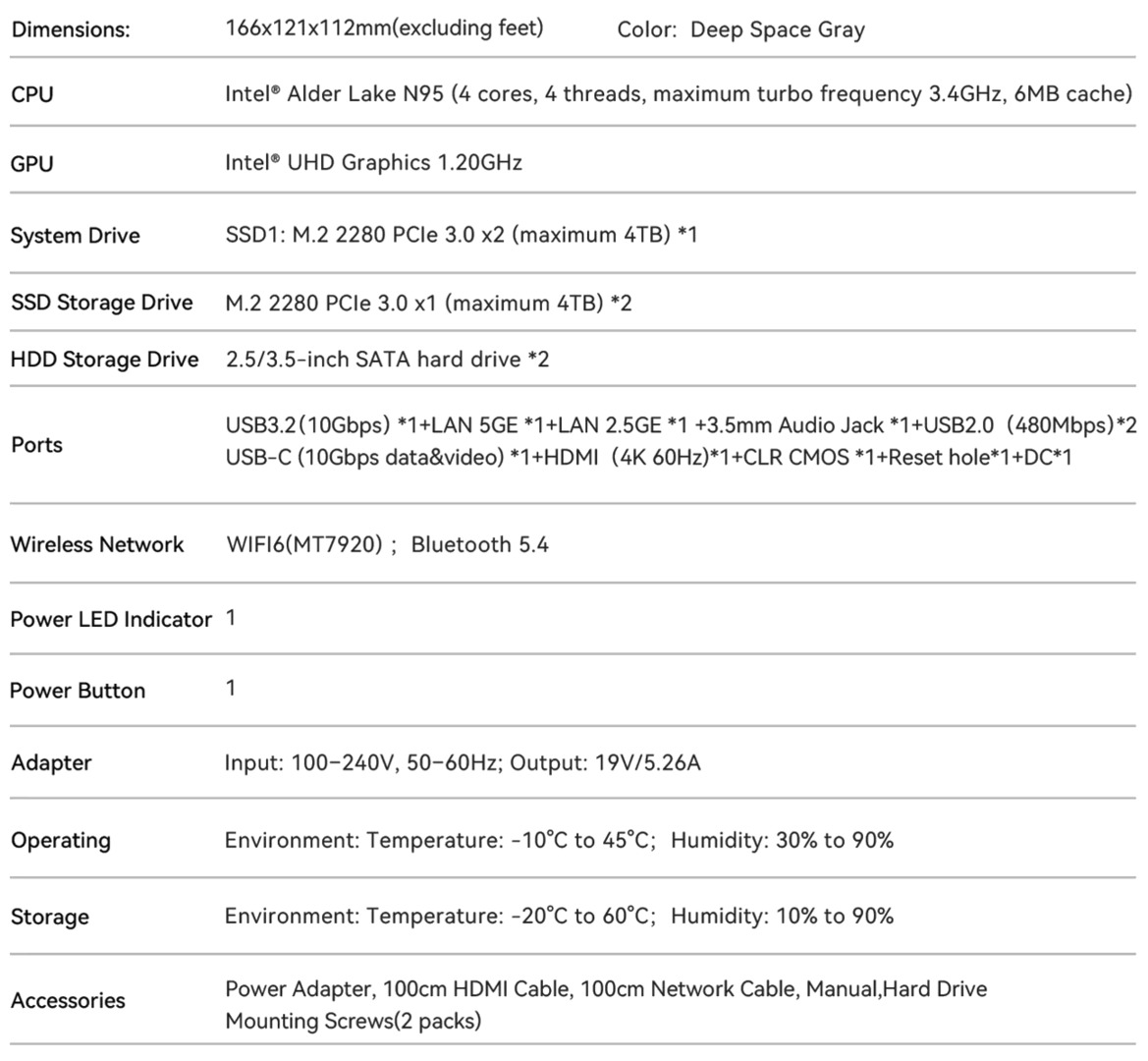Click the SSD Storage Drive label
Screen dimensions: 1148x1061
pyautogui.click(x=101, y=303)
